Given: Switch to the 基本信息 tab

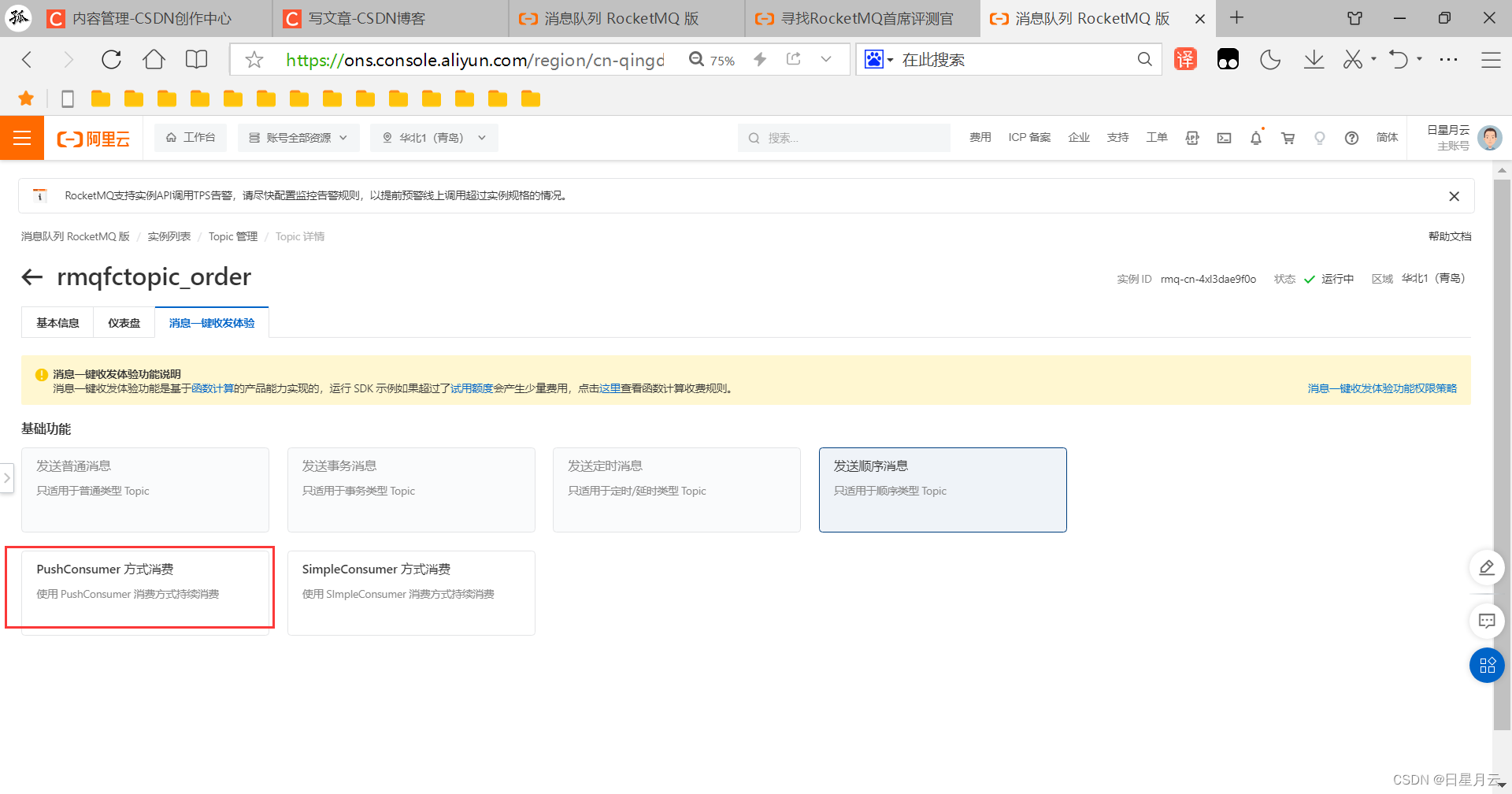Looking at the screenshot, I should coord(57,323).
